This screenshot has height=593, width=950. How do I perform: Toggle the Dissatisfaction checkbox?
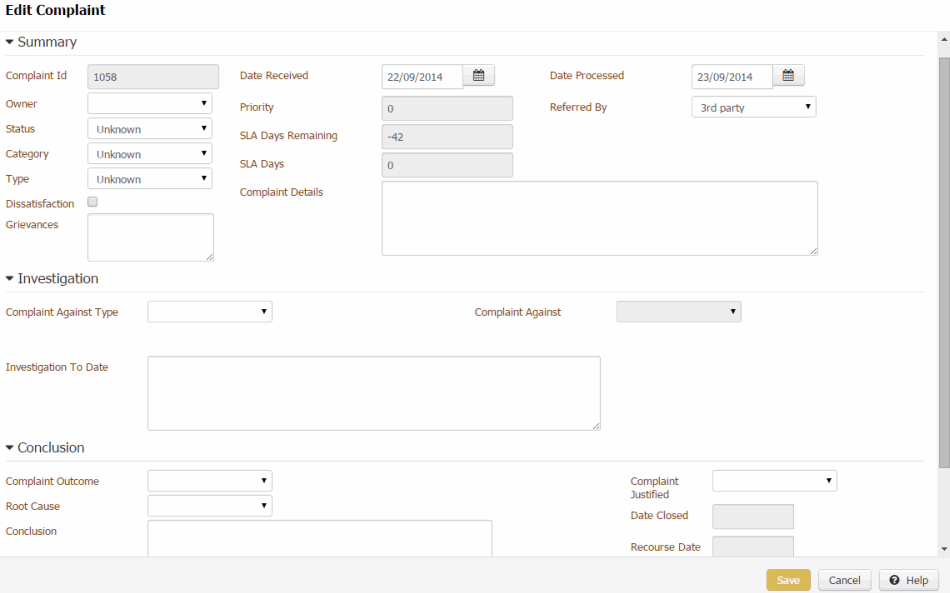[x=91, y=201]
